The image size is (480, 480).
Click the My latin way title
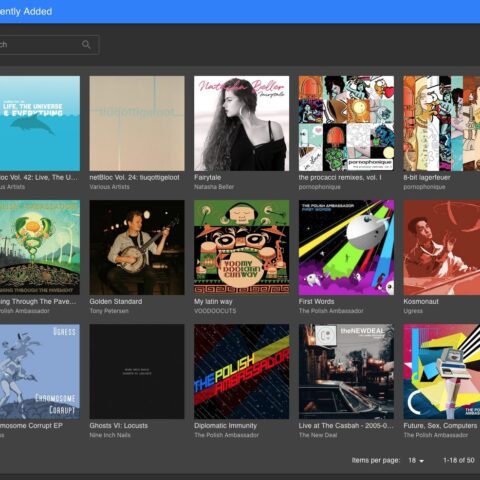213,301
